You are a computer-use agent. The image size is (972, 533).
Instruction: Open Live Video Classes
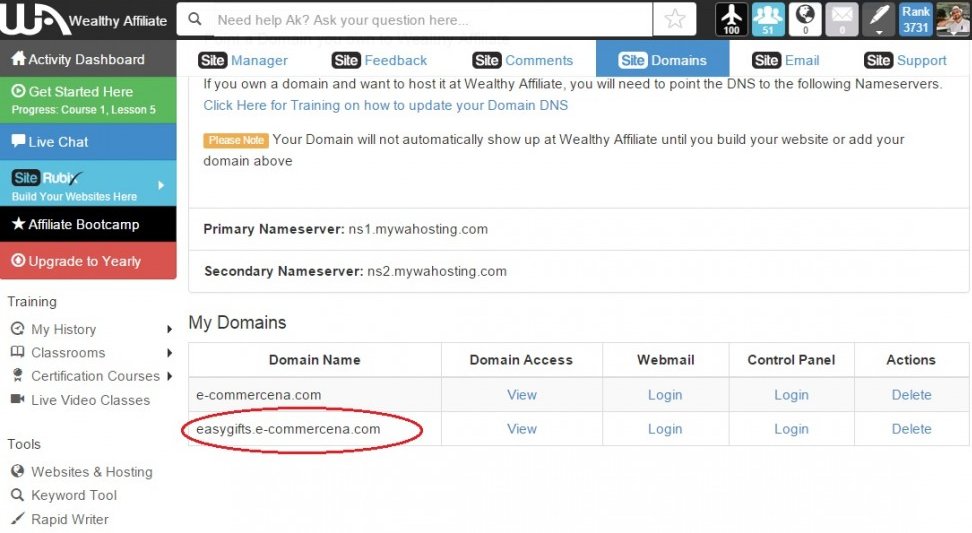click(x=91, y=400)
